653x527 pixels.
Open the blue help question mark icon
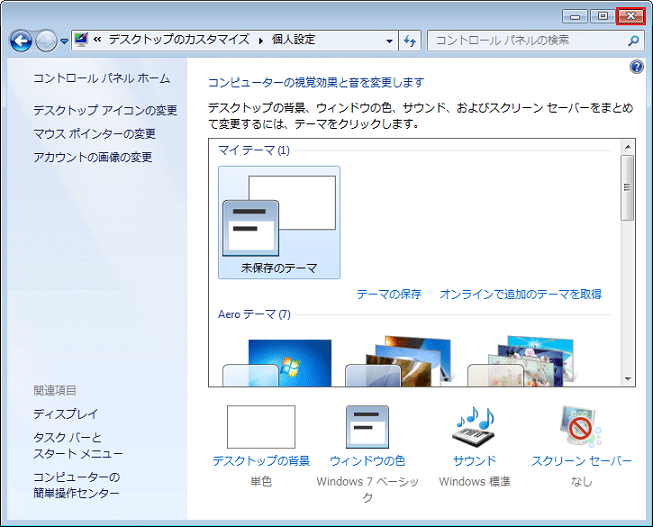tap(636, 67)
